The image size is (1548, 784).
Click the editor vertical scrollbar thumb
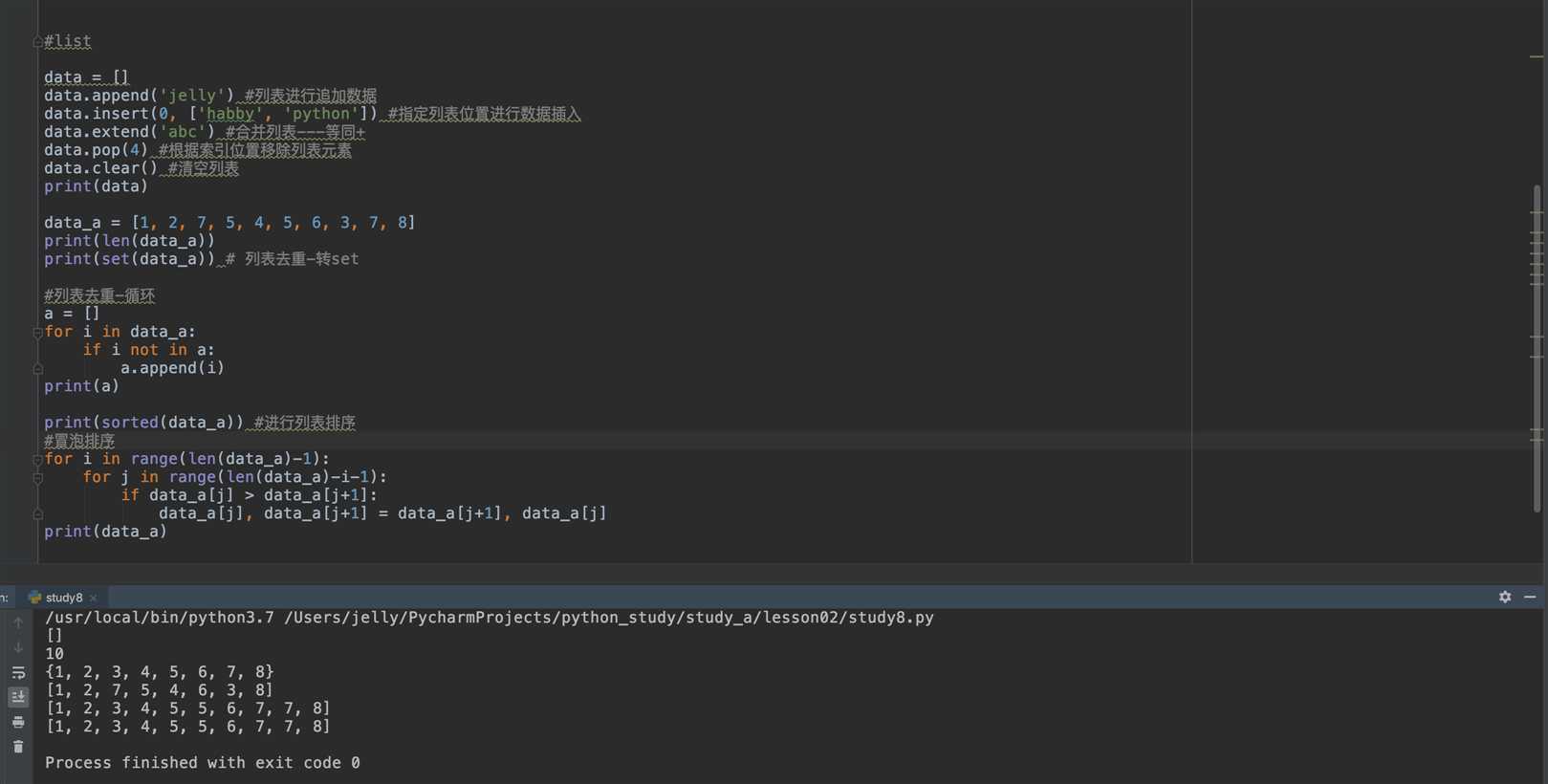1537,349
